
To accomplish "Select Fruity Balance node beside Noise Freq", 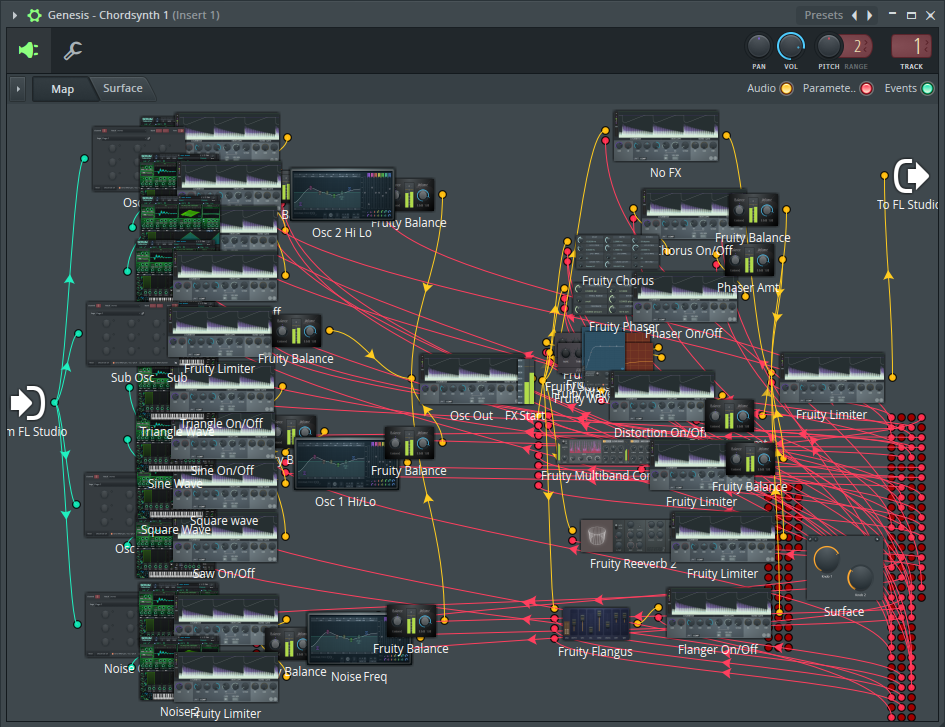I will click(412, 622).
